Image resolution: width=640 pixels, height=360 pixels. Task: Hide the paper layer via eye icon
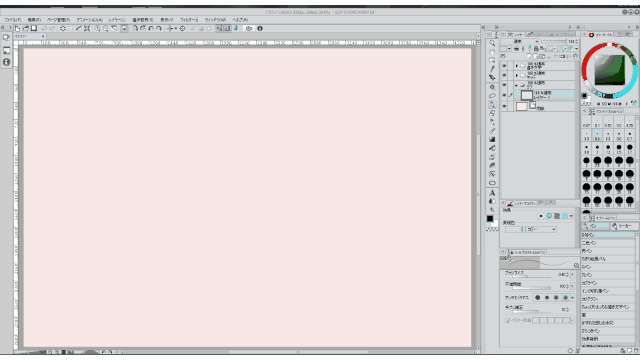(x=504, y=107)
